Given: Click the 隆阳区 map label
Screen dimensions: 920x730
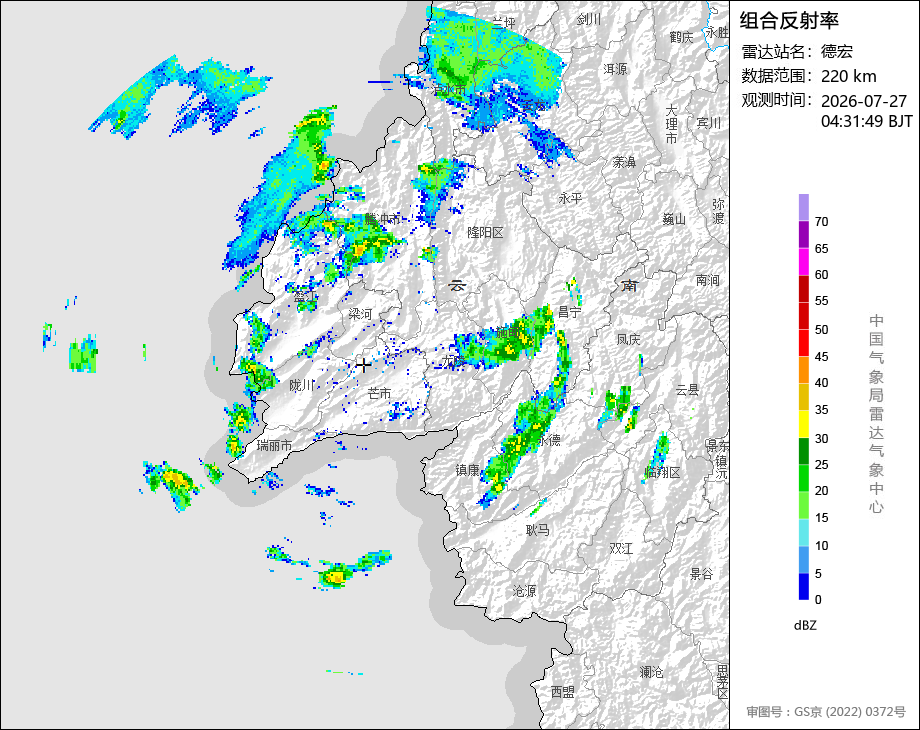Looking at the screenshot, I should coord(485,232).
